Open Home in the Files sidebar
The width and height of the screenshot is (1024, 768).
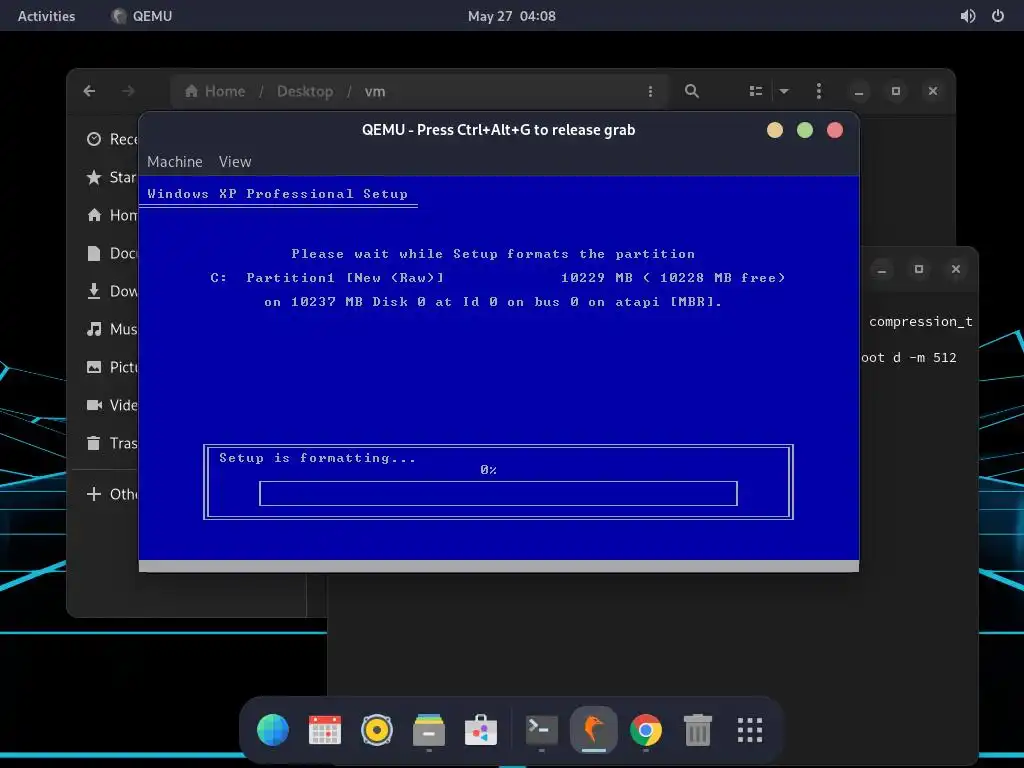pyautogui.click(x=112, y=215)
